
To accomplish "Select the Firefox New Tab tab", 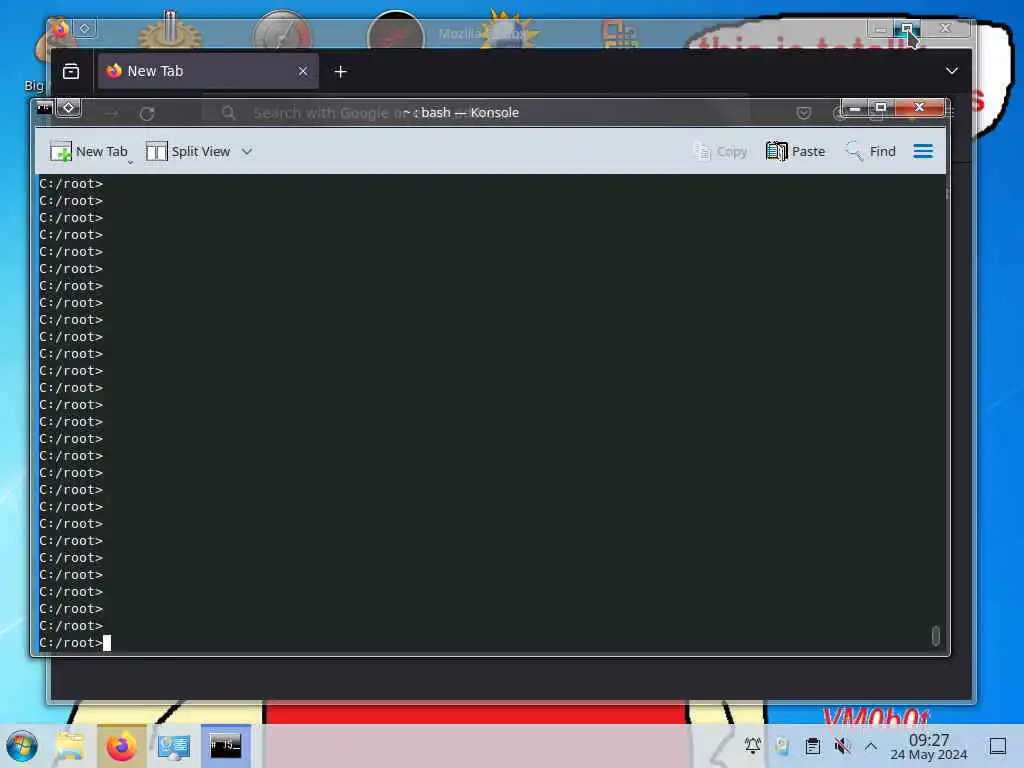I will 208,71.
